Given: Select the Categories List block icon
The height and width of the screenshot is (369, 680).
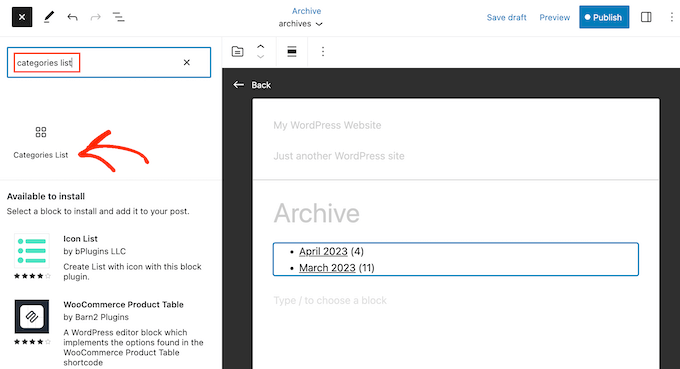Looking at the screenshot, I should (41, 132).
